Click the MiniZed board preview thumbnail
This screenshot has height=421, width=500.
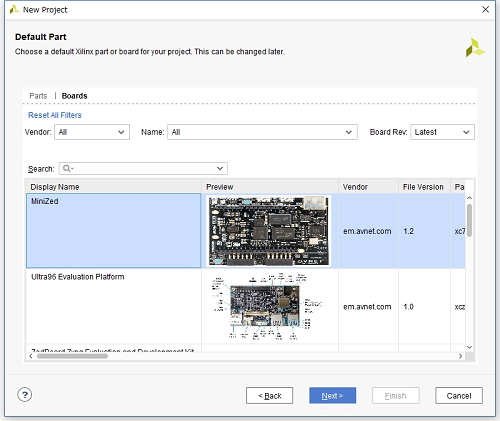[x=269, y=231]
